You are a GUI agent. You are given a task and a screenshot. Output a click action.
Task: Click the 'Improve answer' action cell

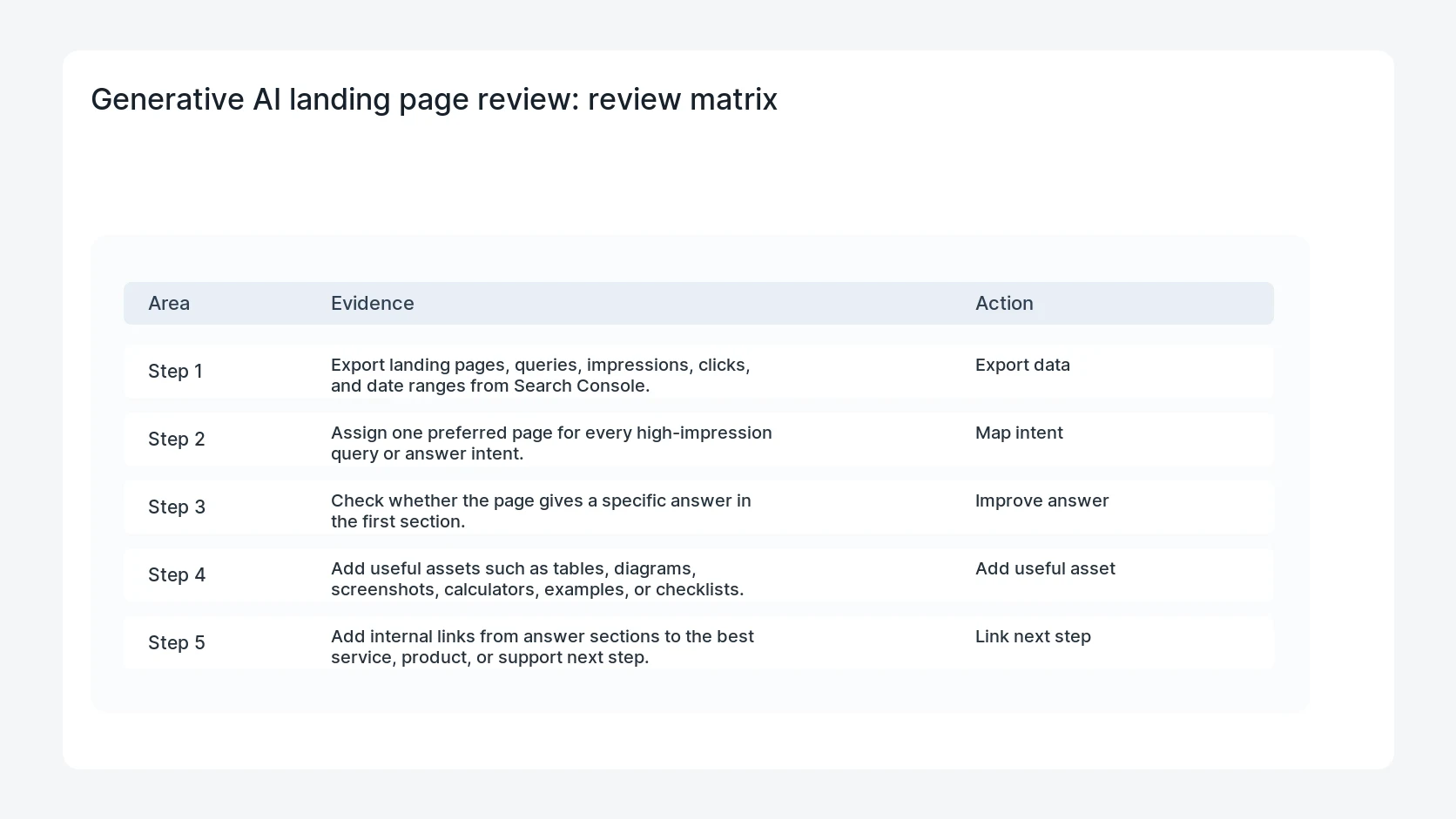[1041, 500]
